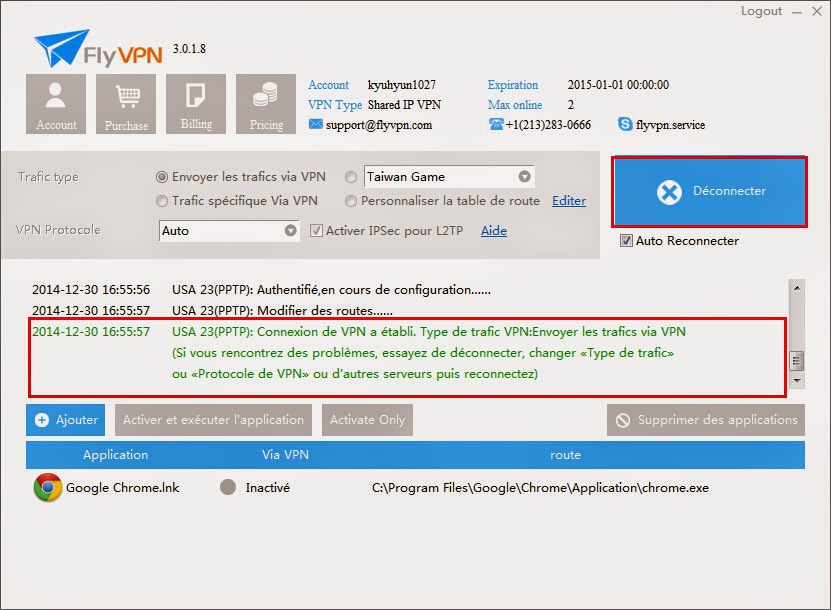Screen dimensions: 831x610
Task: Click the telephone icon next to the support number
Action: [x=496, y=124]
